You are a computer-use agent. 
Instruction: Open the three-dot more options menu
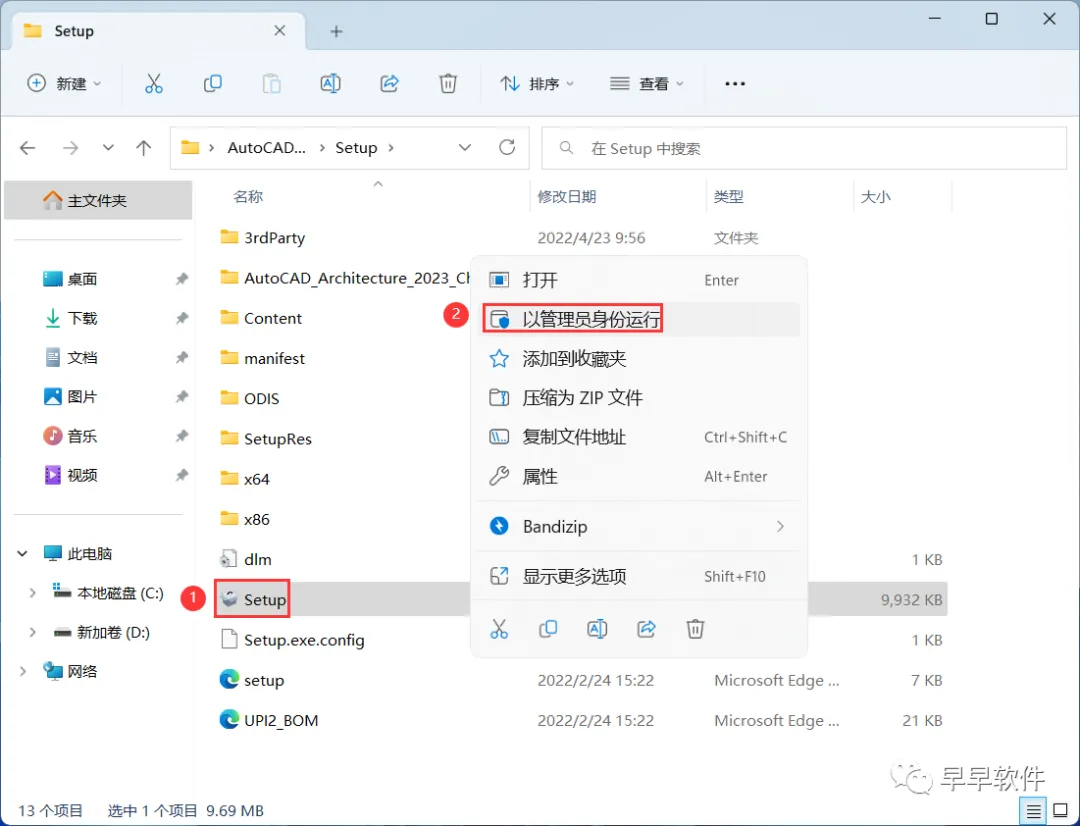coord(735,84)
